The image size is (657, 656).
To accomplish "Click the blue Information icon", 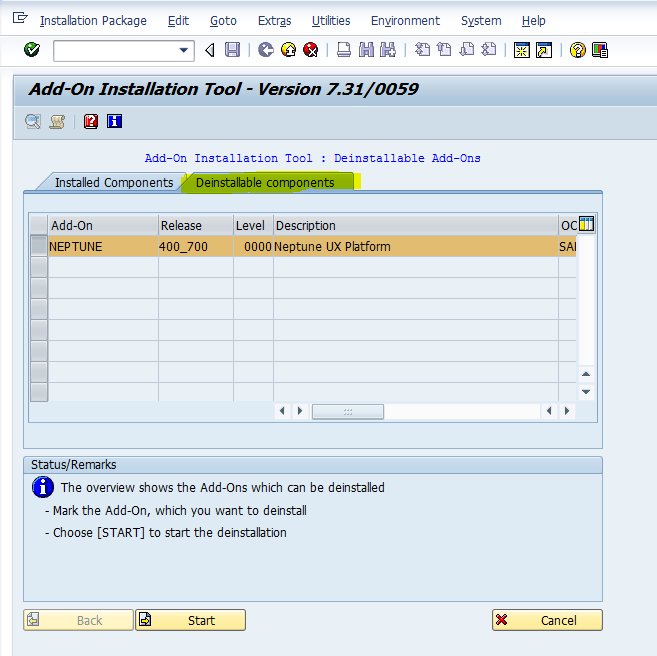I will tap(114, 121).
